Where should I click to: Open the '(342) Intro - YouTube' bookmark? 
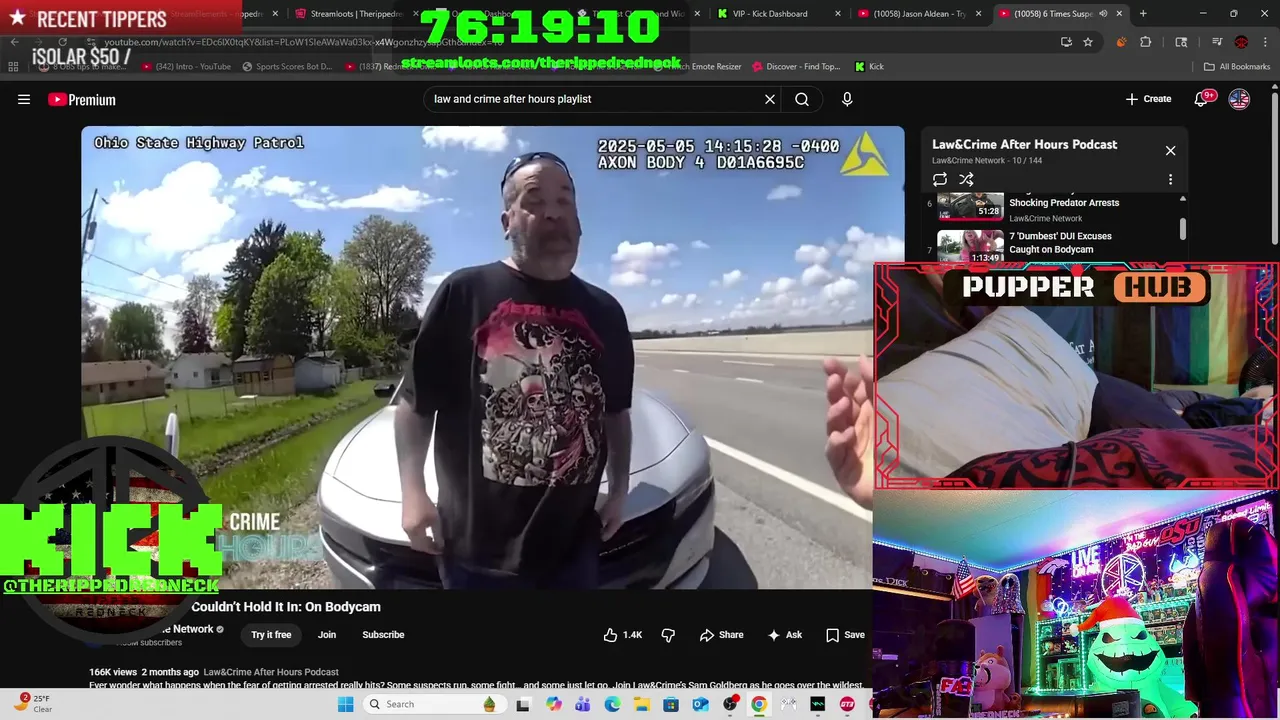(x=186, y=67)
